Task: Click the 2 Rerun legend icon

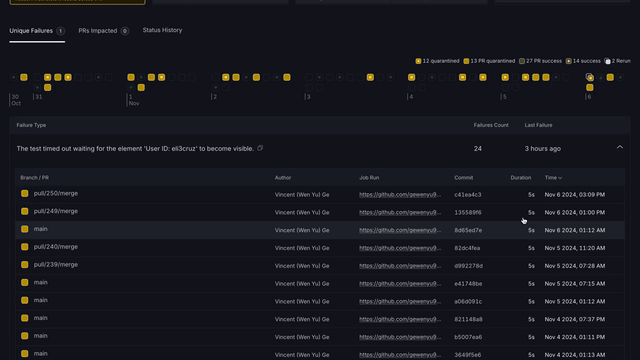Action: (607, 61)
